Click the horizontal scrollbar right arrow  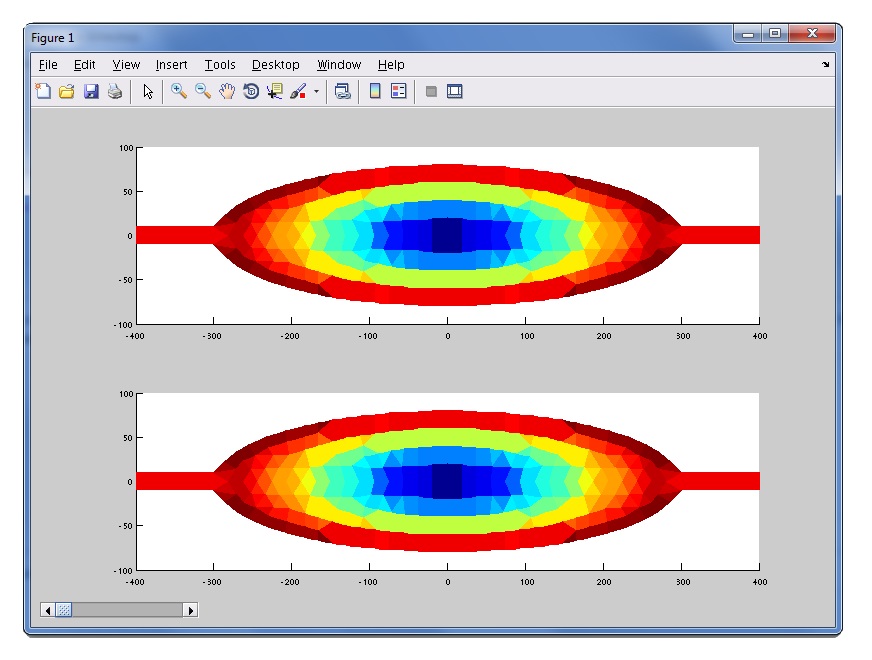click(x=191, y=610)
